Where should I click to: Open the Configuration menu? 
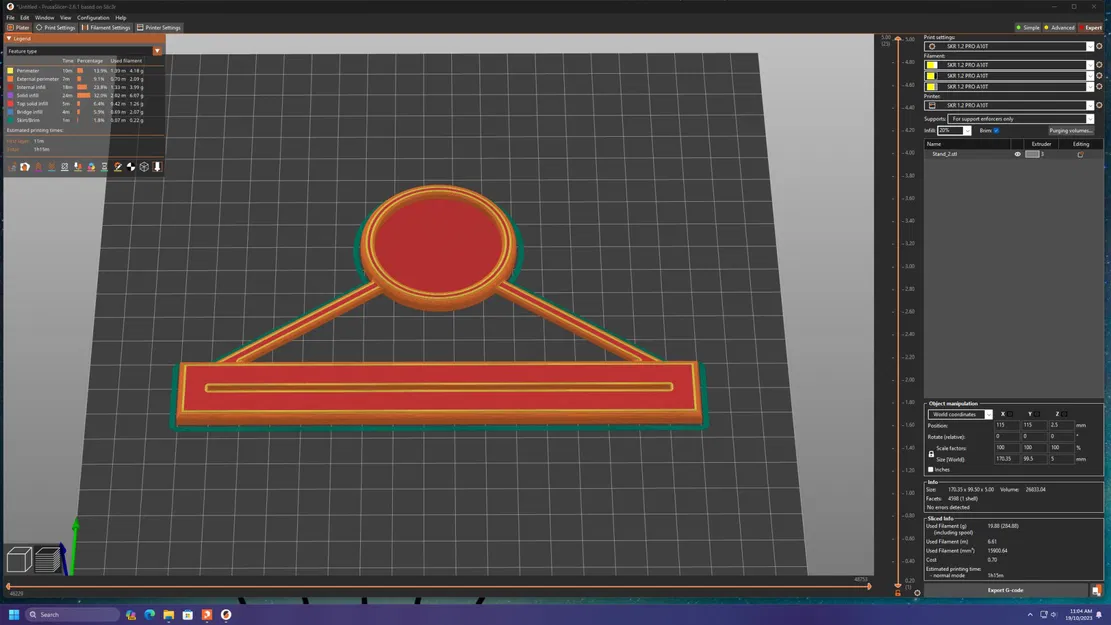coord(93,18)
